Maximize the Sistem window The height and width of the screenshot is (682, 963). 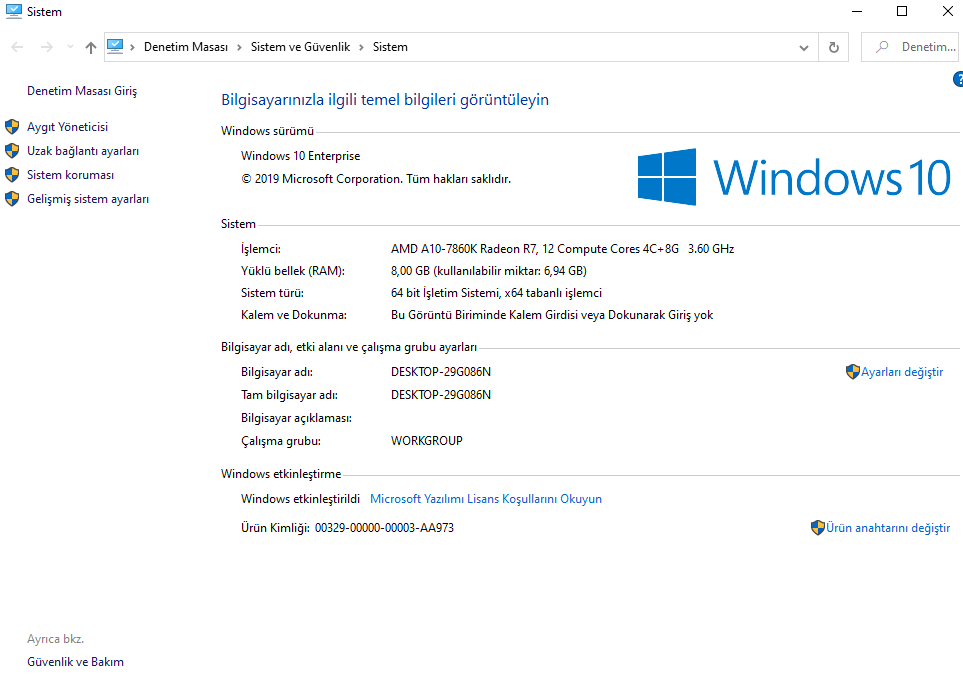tap(902, 12)
